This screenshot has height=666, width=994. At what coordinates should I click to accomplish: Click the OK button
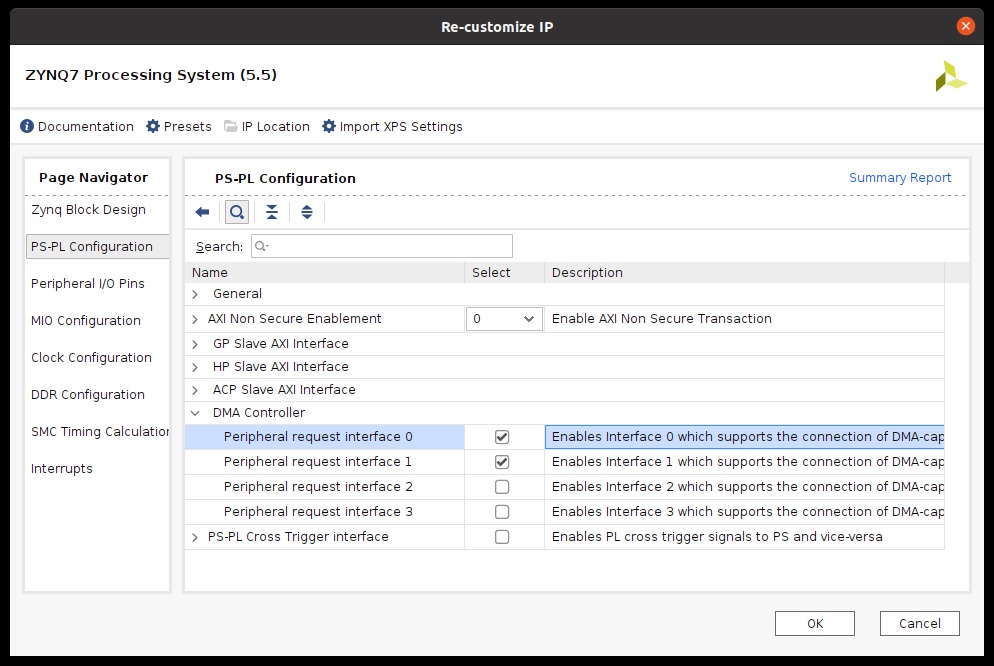pos(815,624)
